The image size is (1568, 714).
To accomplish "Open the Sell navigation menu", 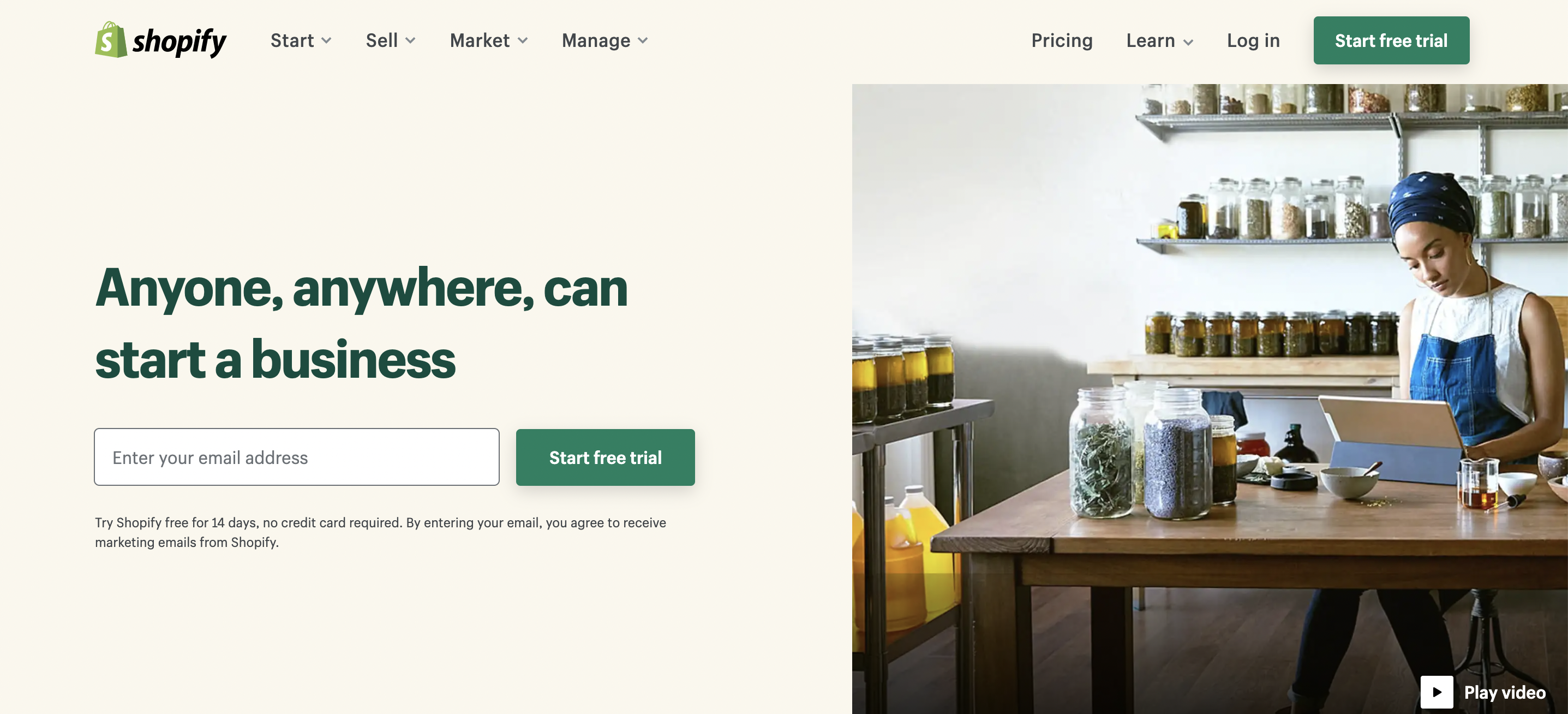I will click(x=391, y=40).
